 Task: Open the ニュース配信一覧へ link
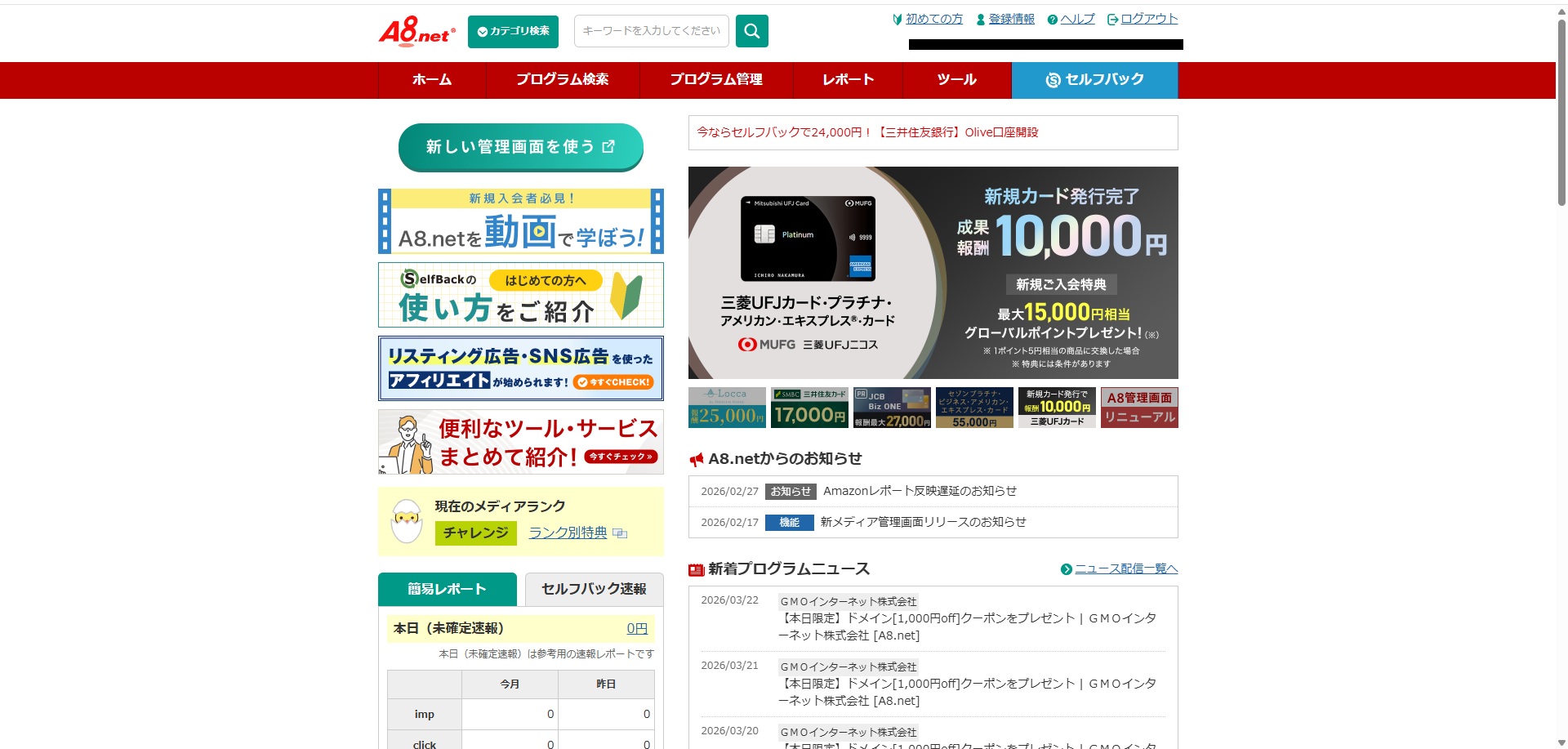(1126, 569)
